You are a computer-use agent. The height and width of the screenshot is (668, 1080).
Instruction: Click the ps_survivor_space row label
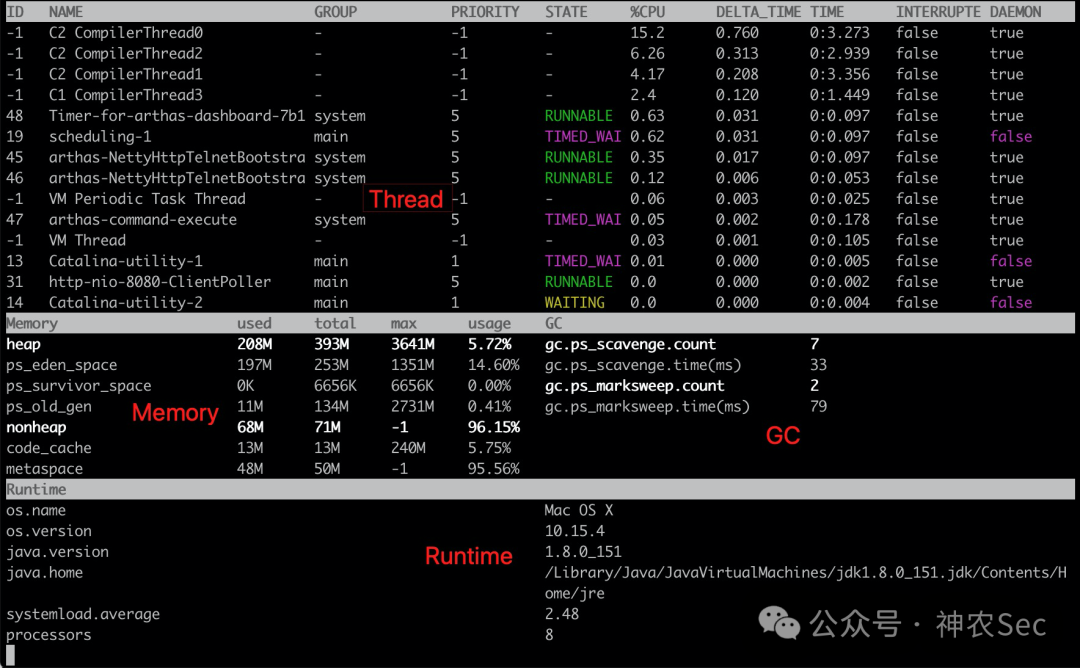(79, 386)
